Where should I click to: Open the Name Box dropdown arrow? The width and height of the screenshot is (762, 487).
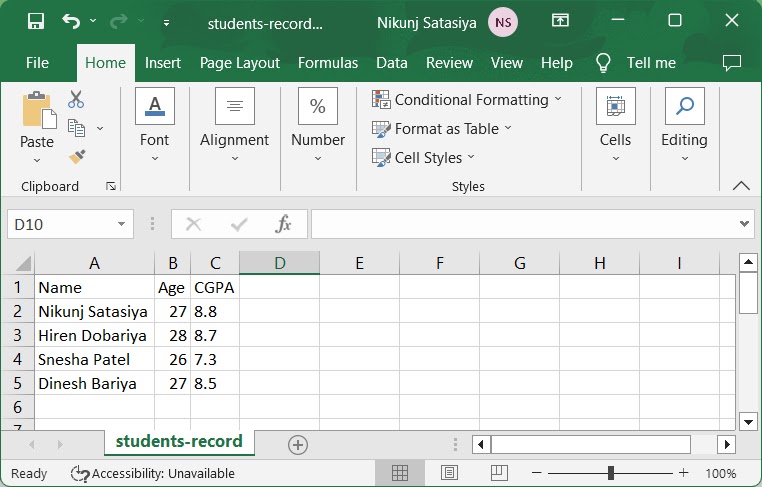[x=121, y=225]
